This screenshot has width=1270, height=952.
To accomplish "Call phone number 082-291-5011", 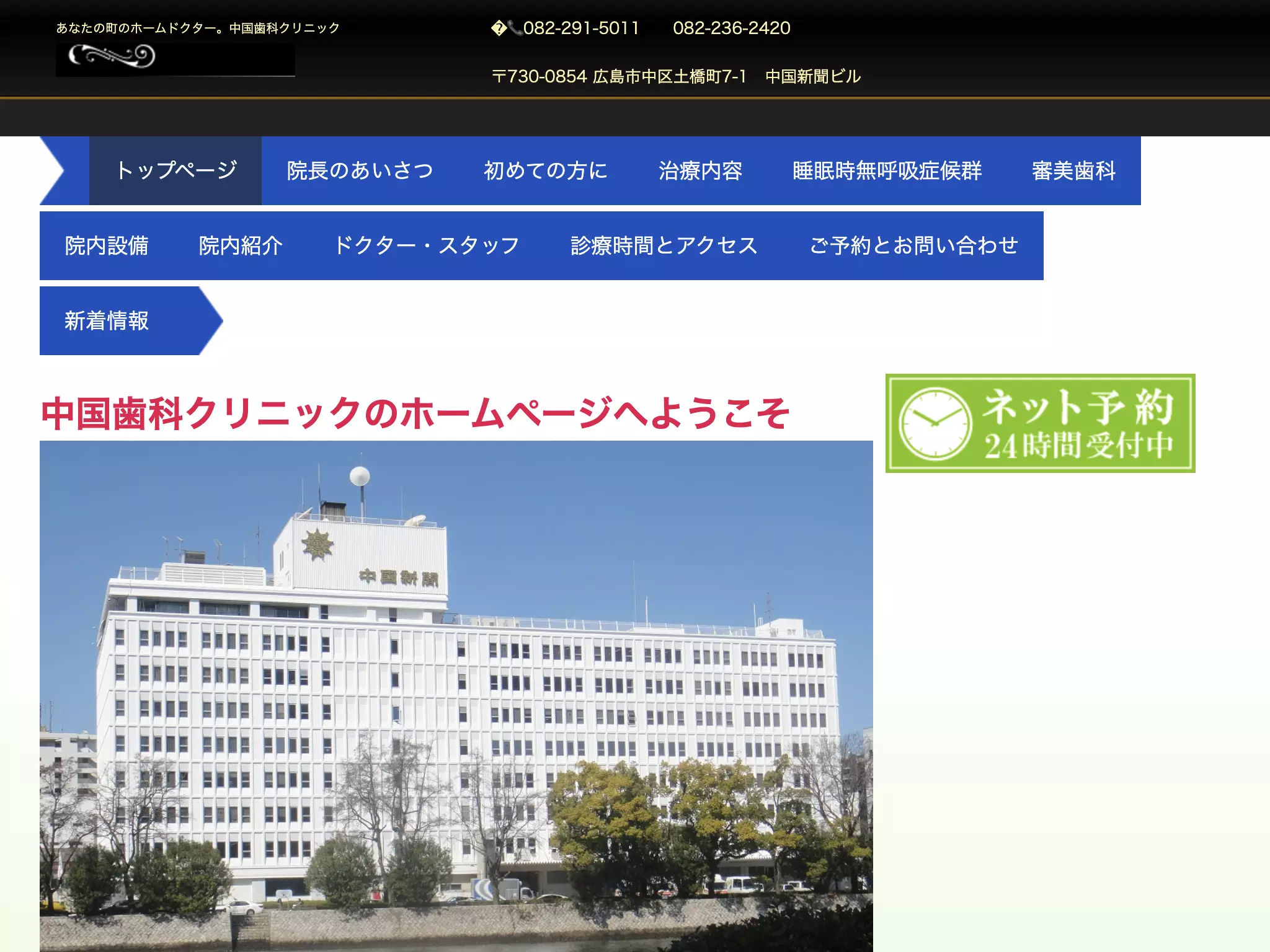I will [x=581, y=28].
